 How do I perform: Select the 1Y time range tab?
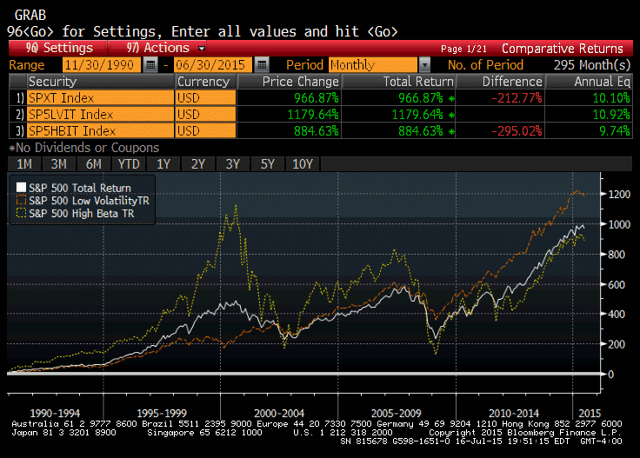[163, 164]
